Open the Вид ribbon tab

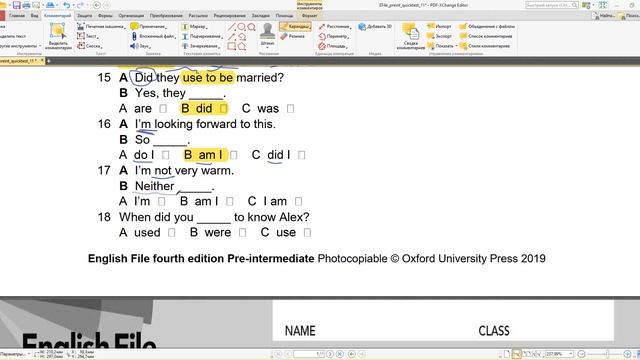point(34,16)
